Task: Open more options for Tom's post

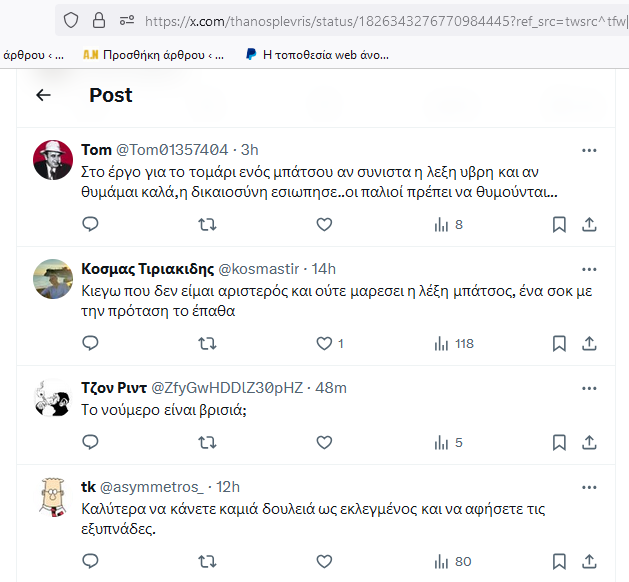Action: coord(589,150)
